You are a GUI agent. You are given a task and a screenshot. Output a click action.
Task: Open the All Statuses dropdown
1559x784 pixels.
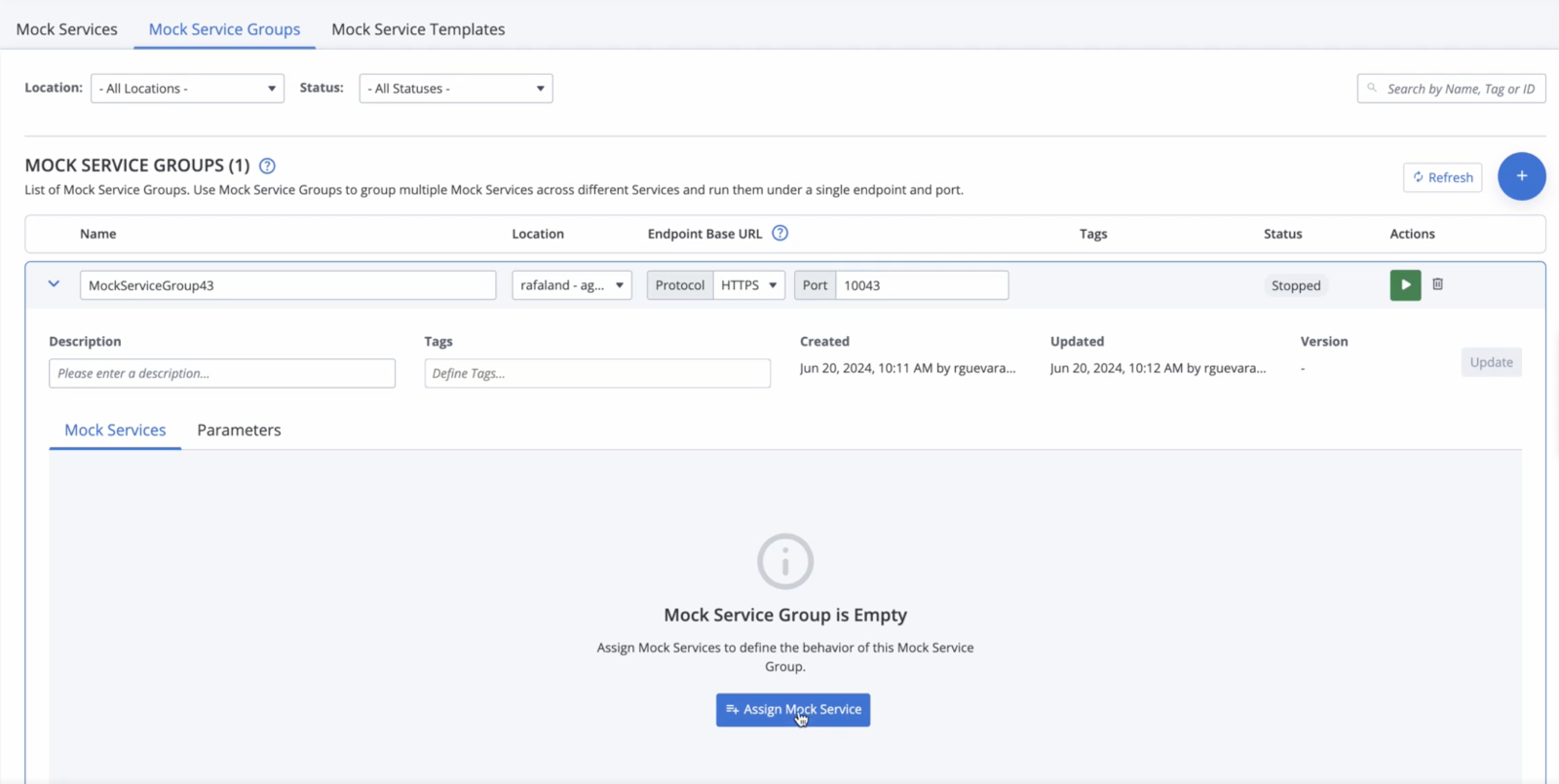pyautogui.click(x=456, y=89)
